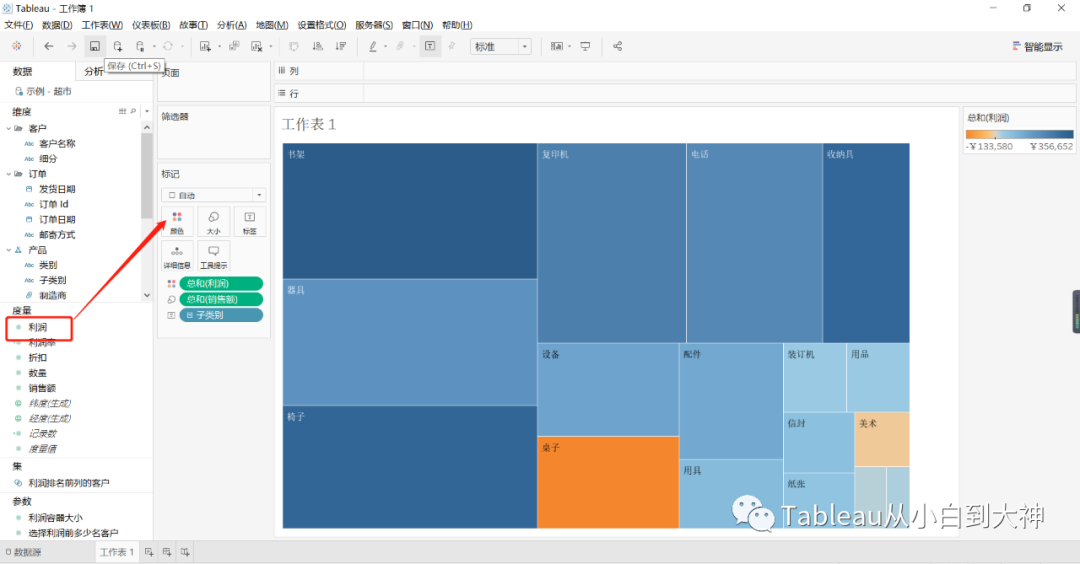Image resolution: width=1080 pixels, height=564 pixels.
Task: Select the 利润排名前列的客户 set
Action: coord(68,483)
